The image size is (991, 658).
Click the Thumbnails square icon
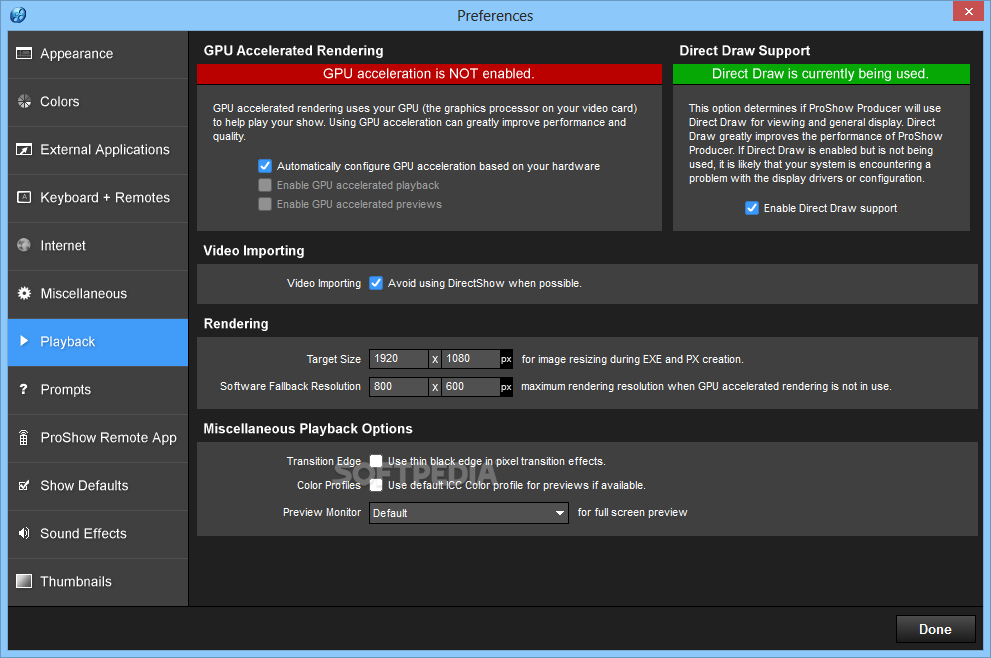24,582
